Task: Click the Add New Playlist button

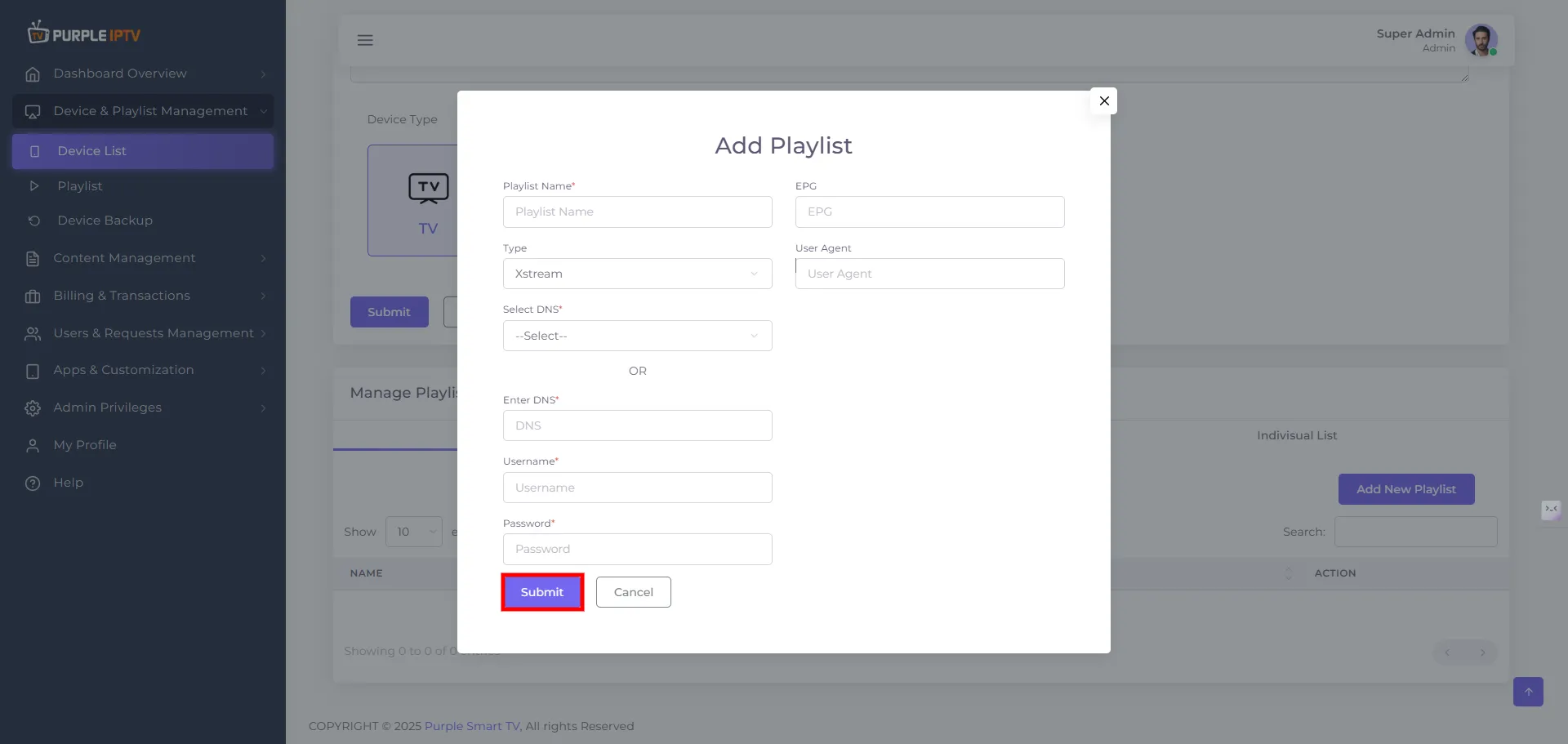Action: (x=1406, y=489)
